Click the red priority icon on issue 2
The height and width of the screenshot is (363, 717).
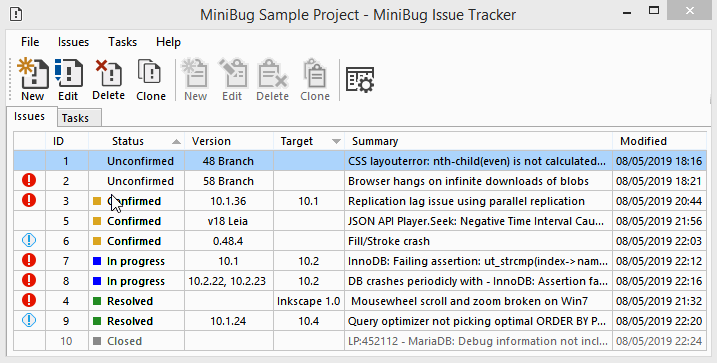[x=29, y=181]
